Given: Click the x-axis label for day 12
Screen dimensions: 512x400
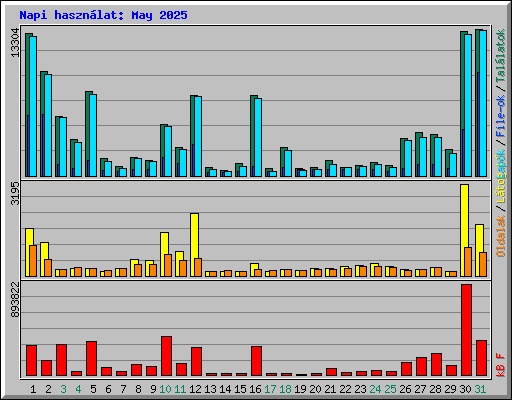Looking at the screenshot, I should pyautogui.click(x=195, y=389).
